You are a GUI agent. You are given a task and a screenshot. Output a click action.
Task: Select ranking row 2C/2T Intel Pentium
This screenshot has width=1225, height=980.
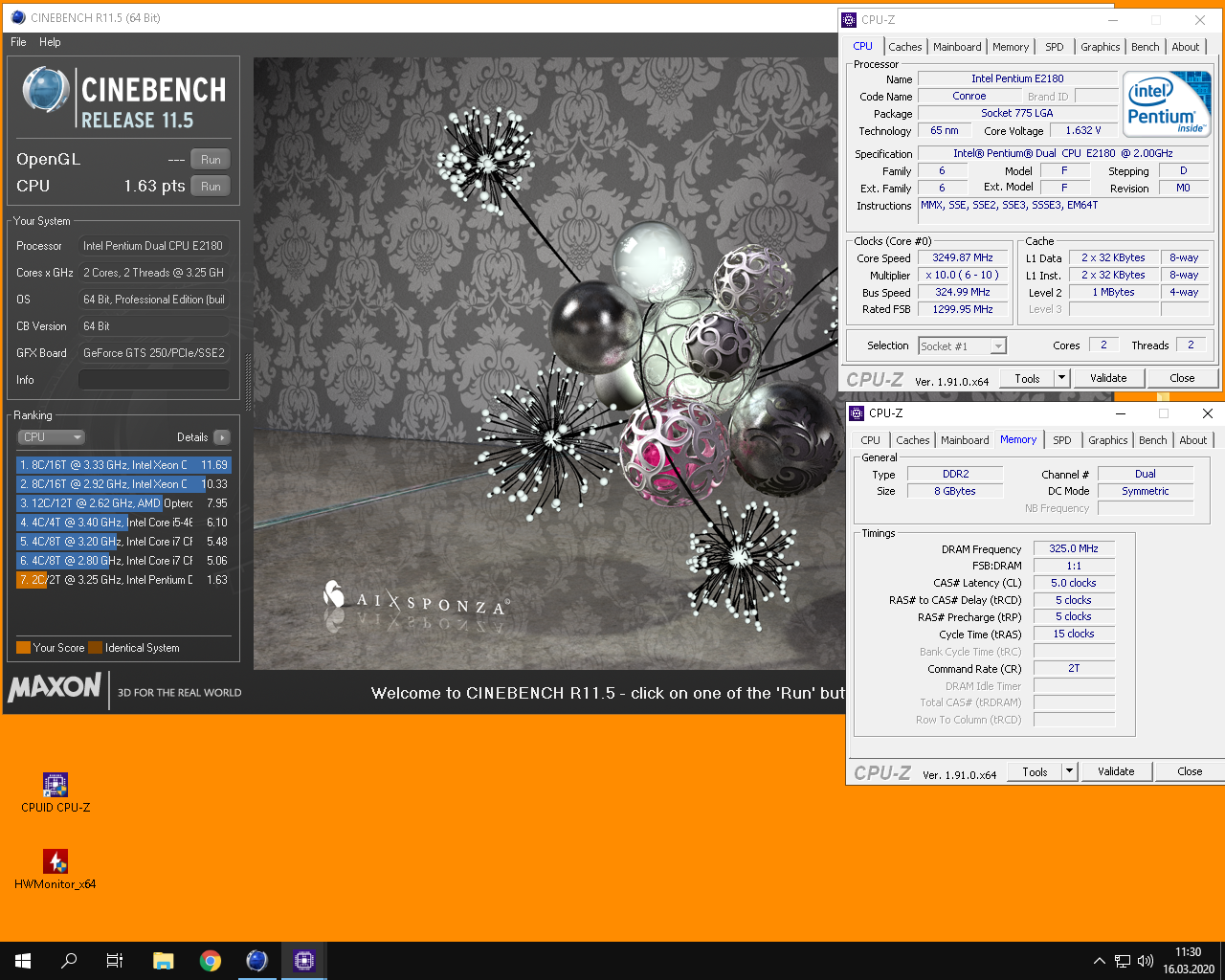pyautogui.click(x=123, y=580)
